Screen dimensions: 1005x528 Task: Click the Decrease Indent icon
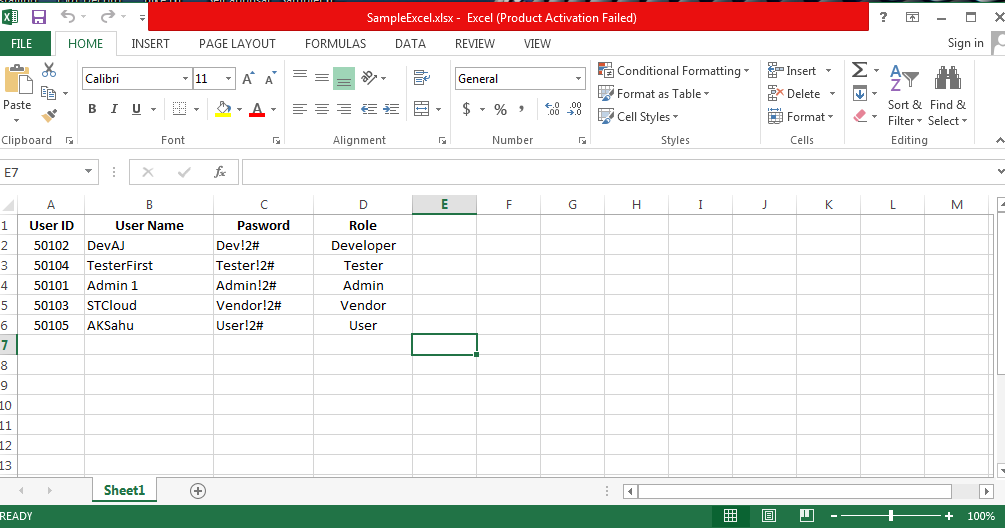coord(369,109)
